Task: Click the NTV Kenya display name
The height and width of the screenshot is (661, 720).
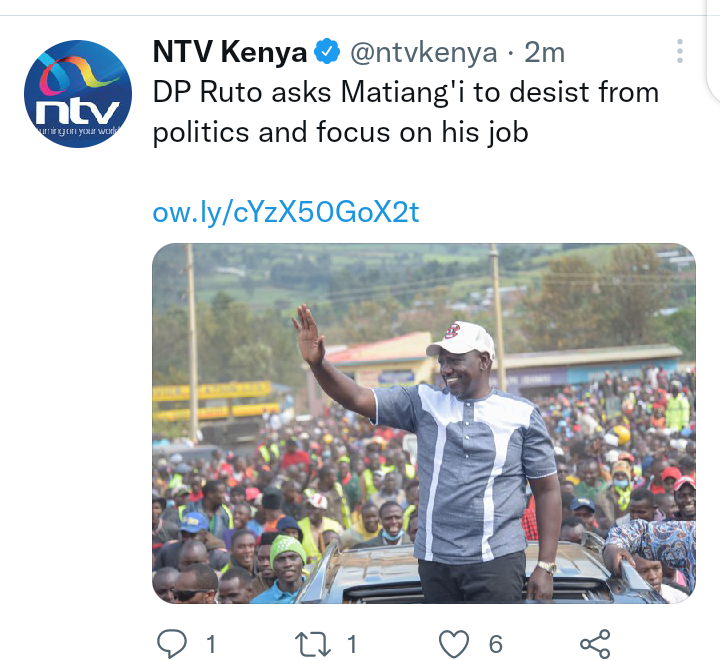Action: pyautogui.click(x=230, y=52)
